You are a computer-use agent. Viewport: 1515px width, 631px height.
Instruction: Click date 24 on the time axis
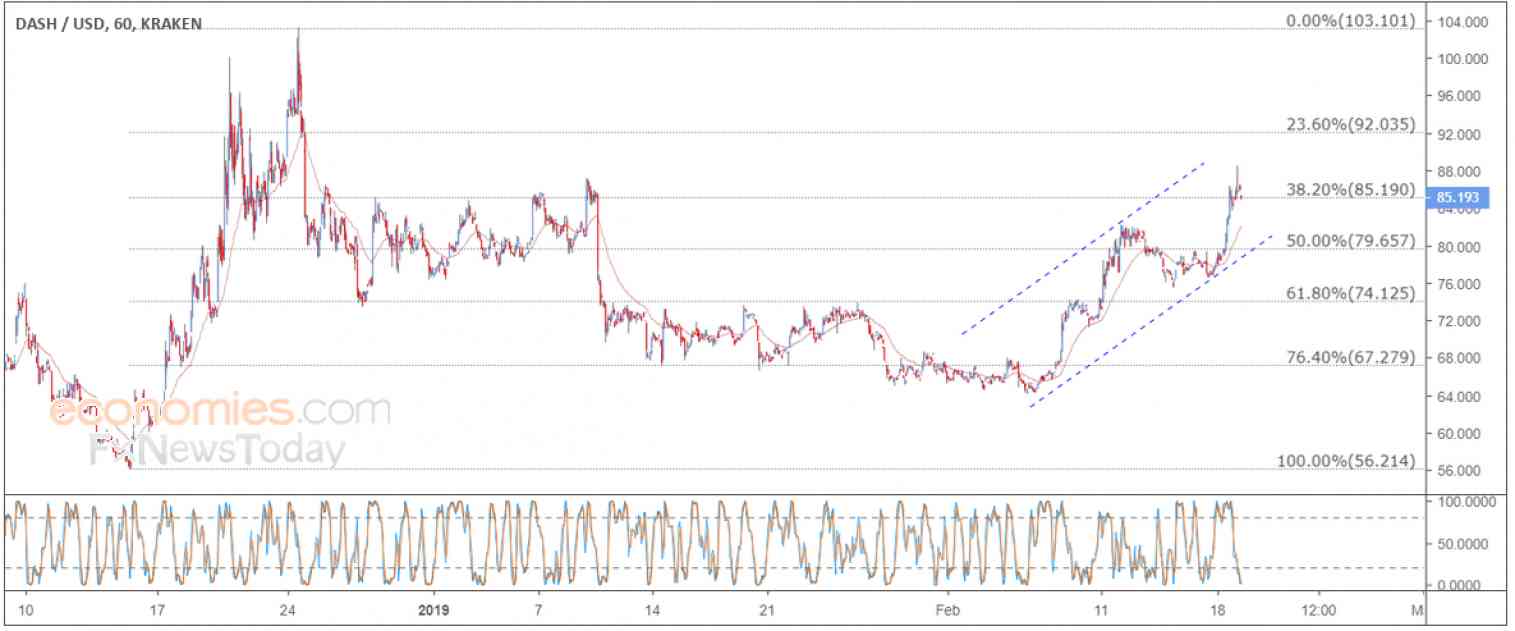point(289,609)
